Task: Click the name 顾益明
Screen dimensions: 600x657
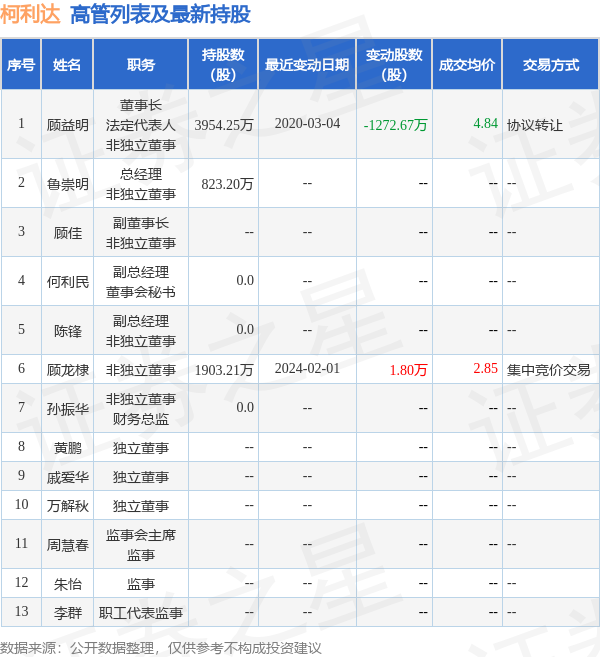Action: click(67, 124)
